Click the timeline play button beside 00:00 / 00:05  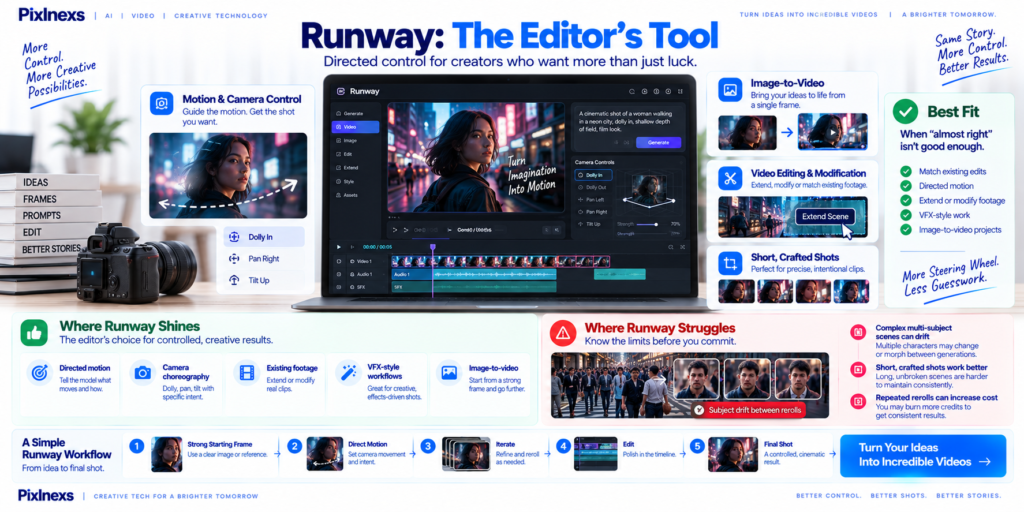click(x=338, y=247)
